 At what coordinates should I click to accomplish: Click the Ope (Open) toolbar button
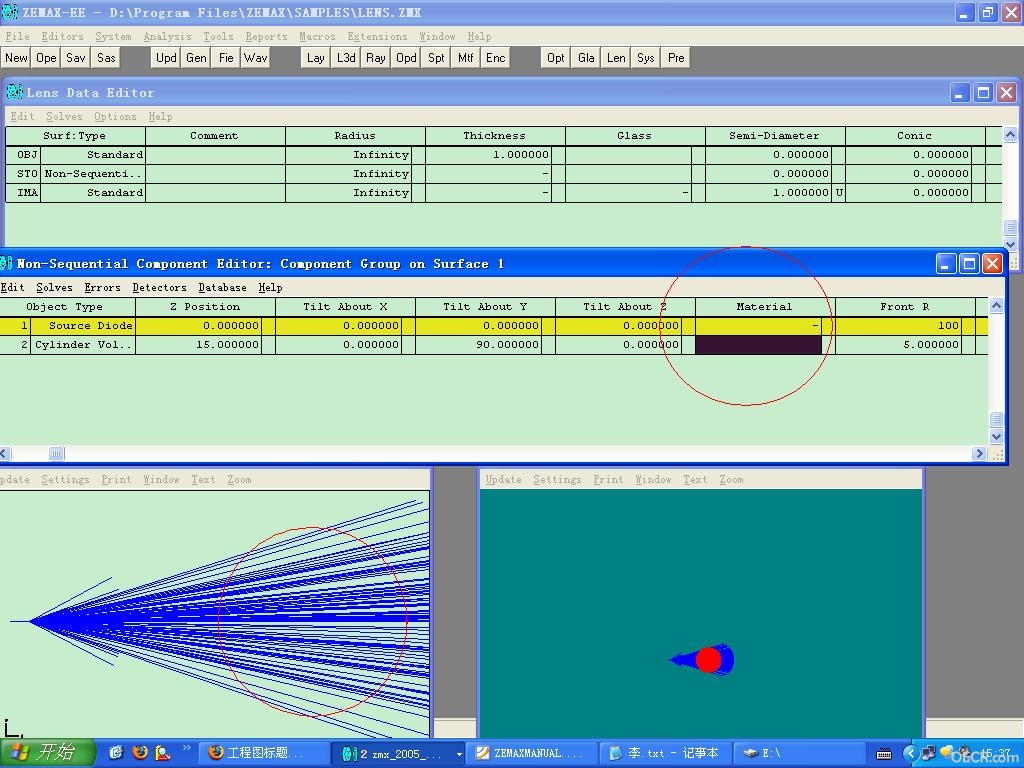(46, 58)
